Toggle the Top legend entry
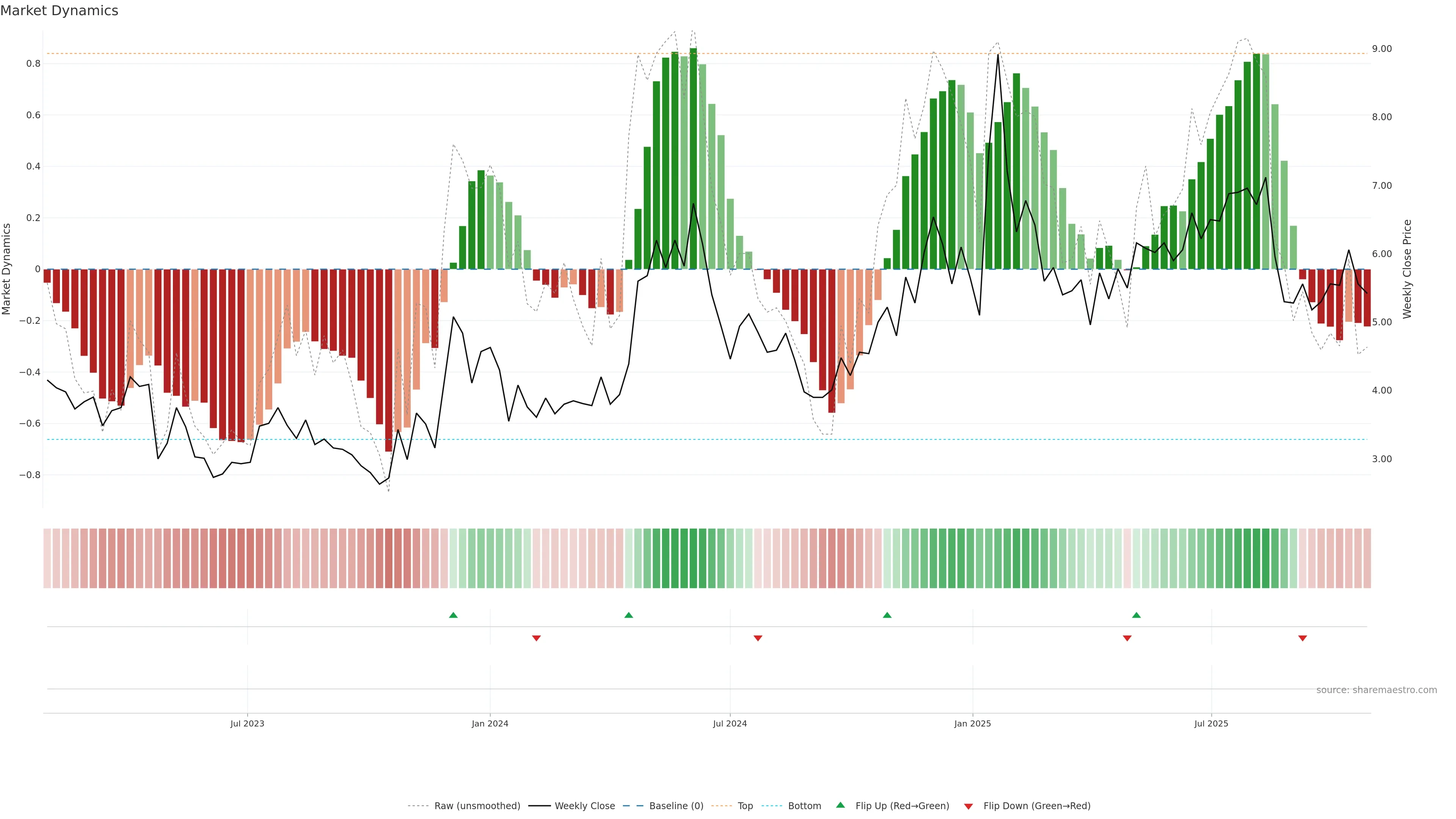 pyautogui.click(x=745, y=806)
